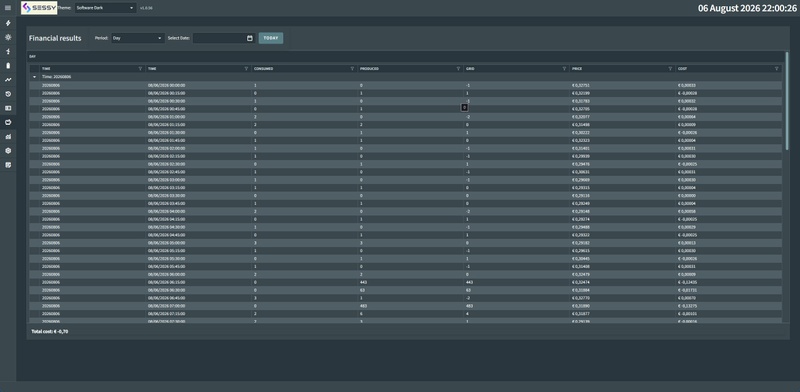Sort by CONSUMED column header
Image resolution: width=800 pixels, height=392 pixels.
[263, 68]
